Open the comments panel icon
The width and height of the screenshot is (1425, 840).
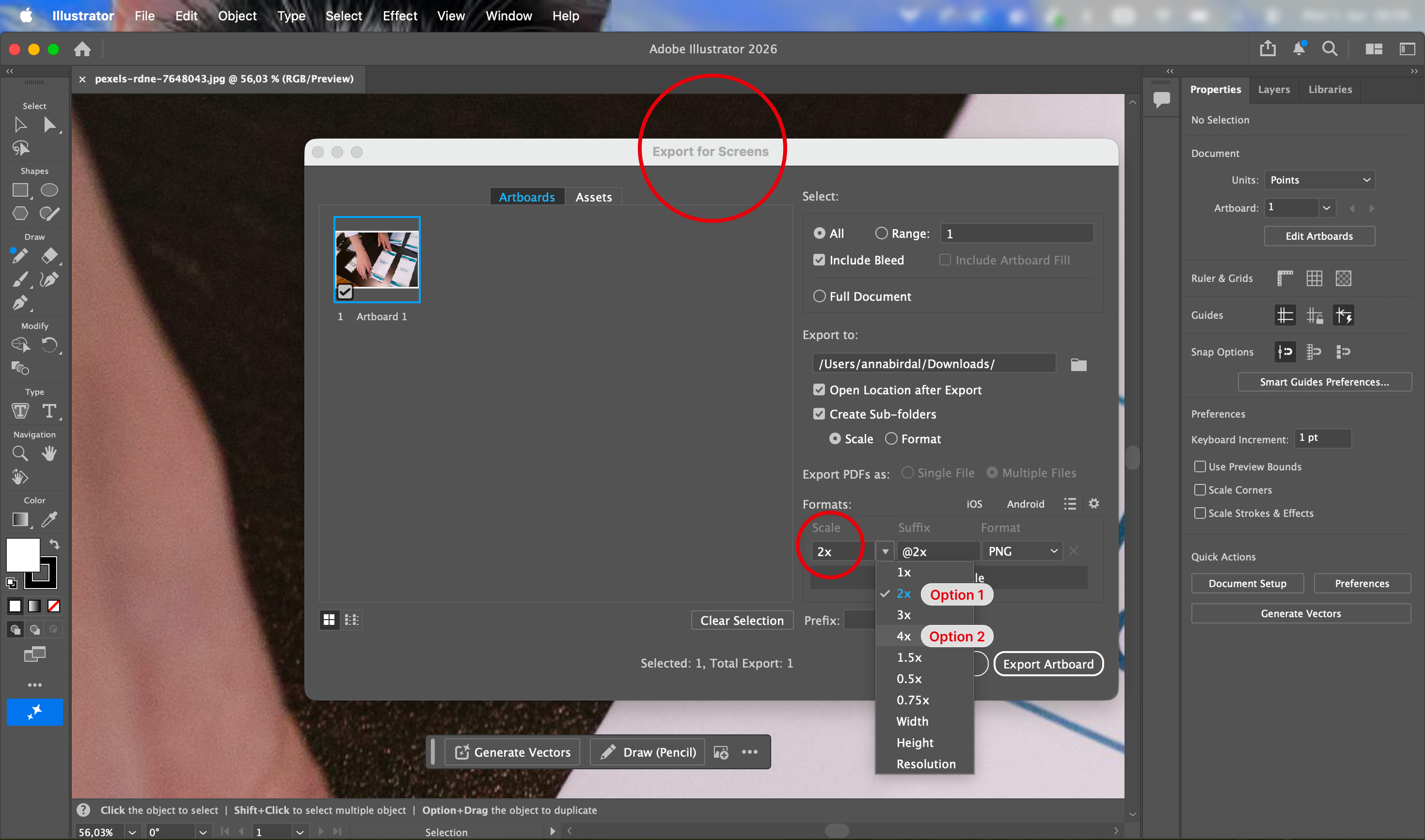[x=1162, y=100]
